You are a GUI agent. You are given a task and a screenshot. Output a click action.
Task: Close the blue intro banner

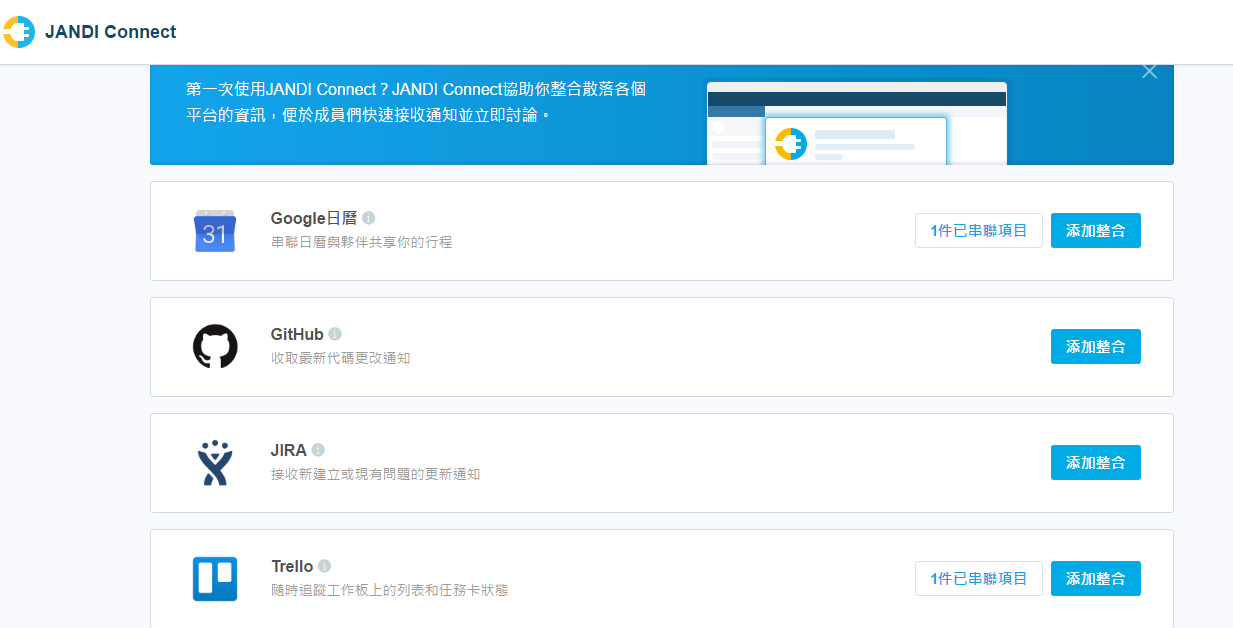(1149, 71)
